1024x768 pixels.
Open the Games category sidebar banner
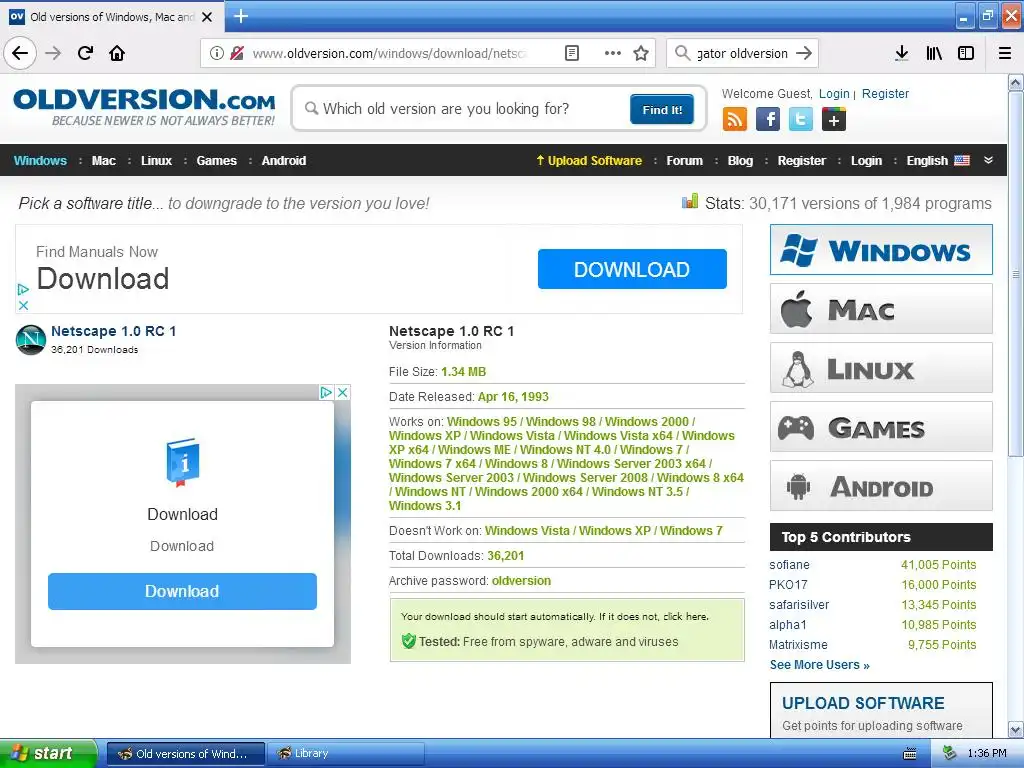pyautogui.click(x=881, y=426)
